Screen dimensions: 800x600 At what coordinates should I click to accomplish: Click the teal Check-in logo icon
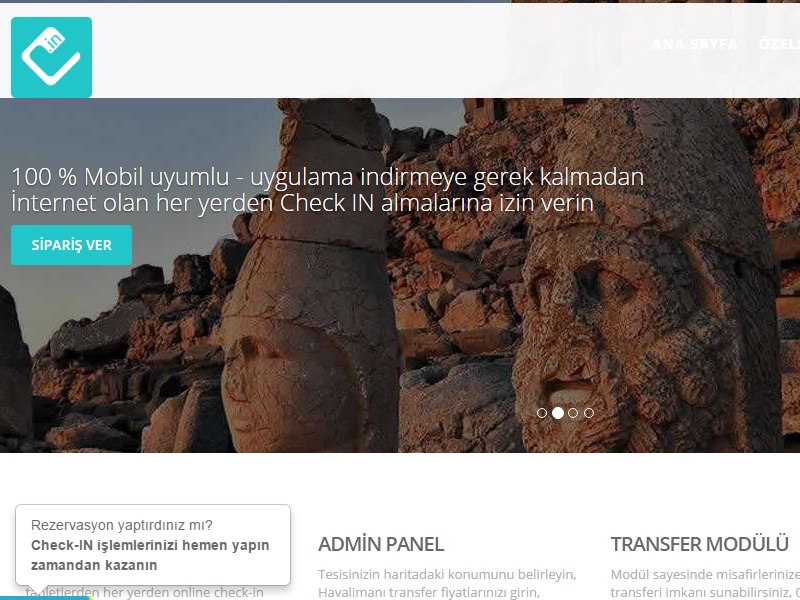point(52,57)
